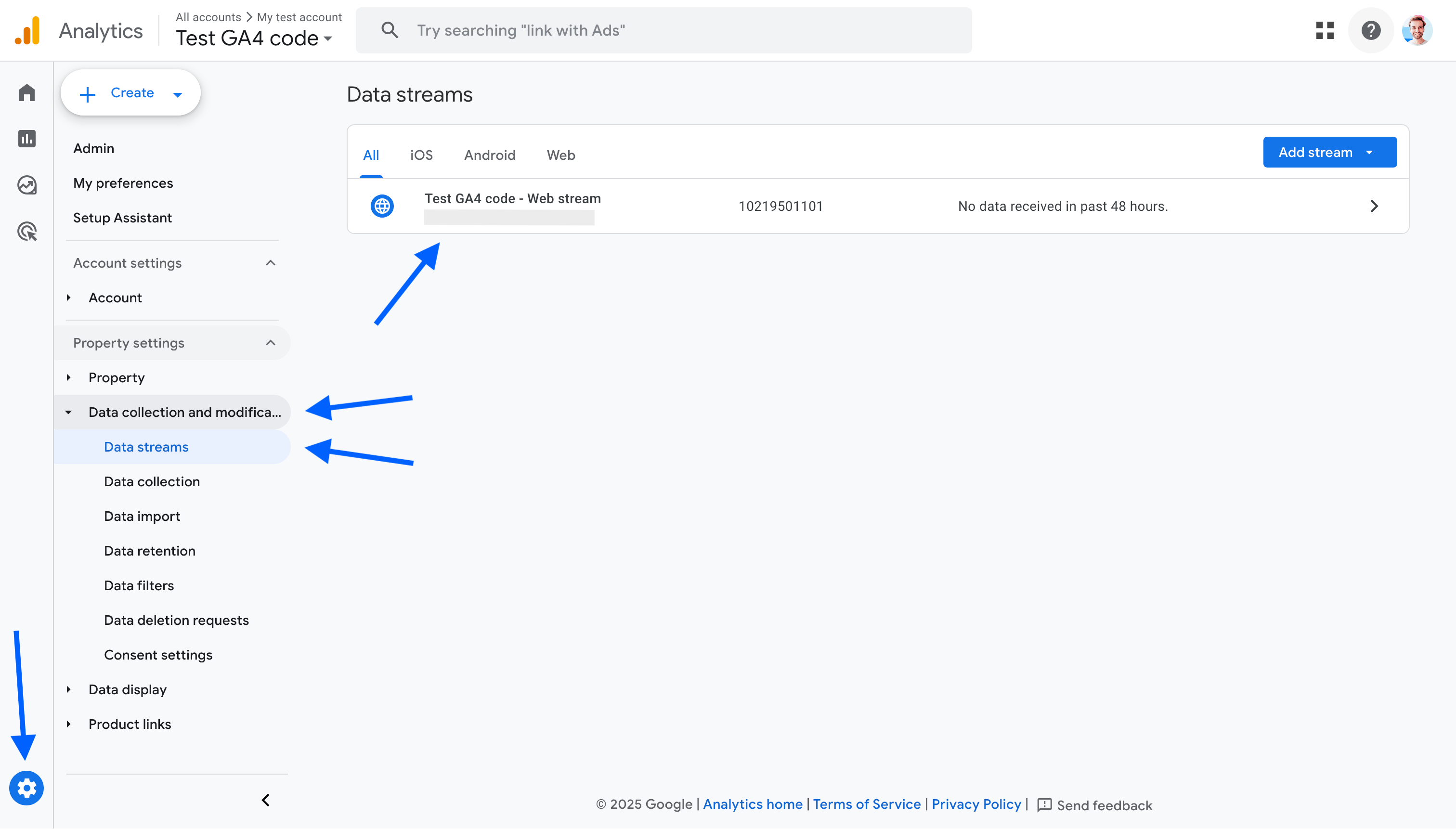
Task: Open stream details via right chevron
Action: [1374, 206]
